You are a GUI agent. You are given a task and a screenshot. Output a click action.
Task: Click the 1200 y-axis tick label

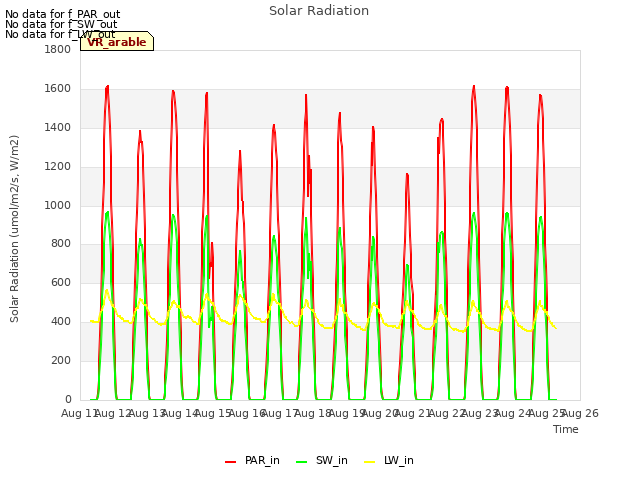[x=58, y=167]
